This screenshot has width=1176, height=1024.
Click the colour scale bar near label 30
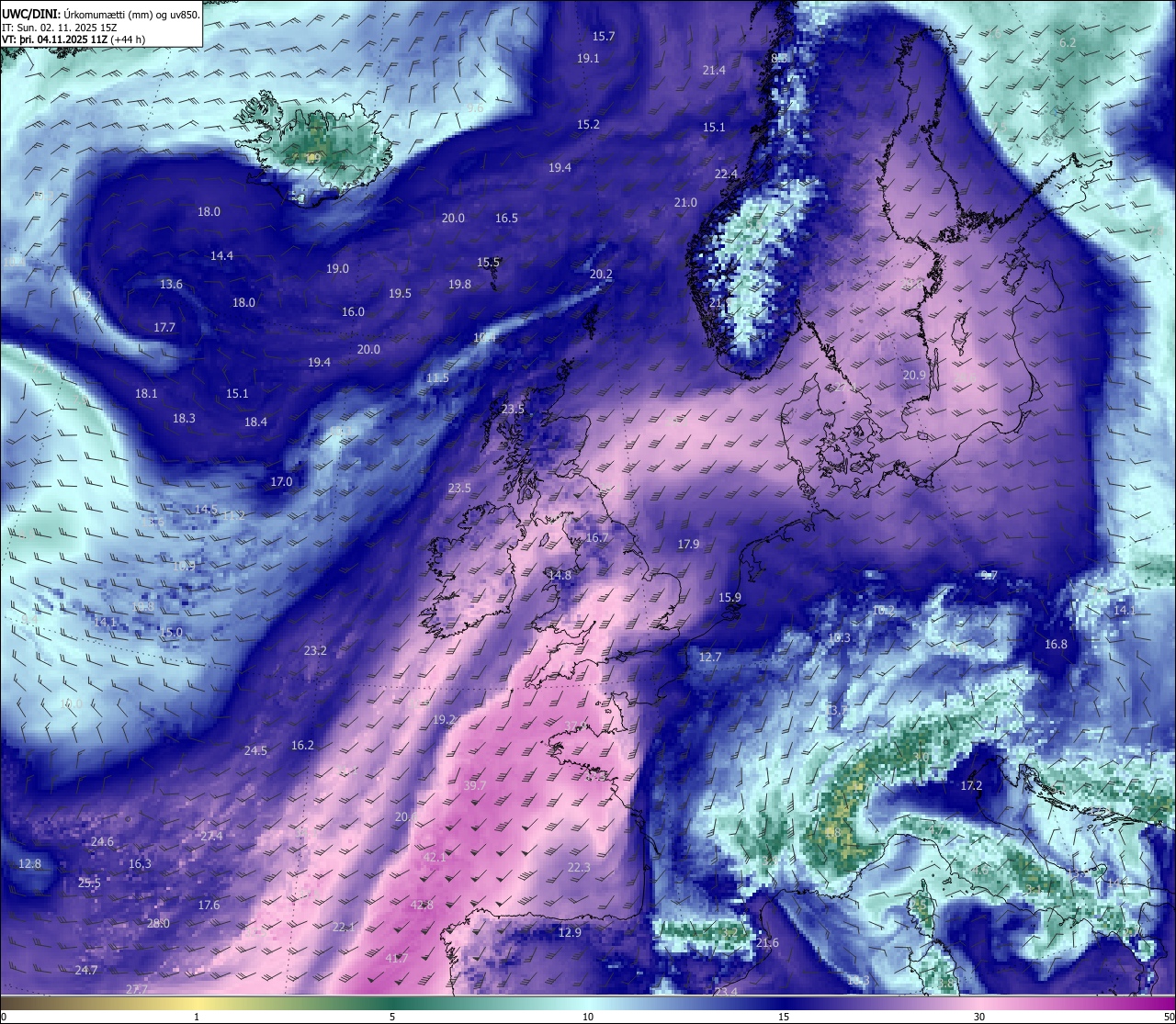point(979,1003)
